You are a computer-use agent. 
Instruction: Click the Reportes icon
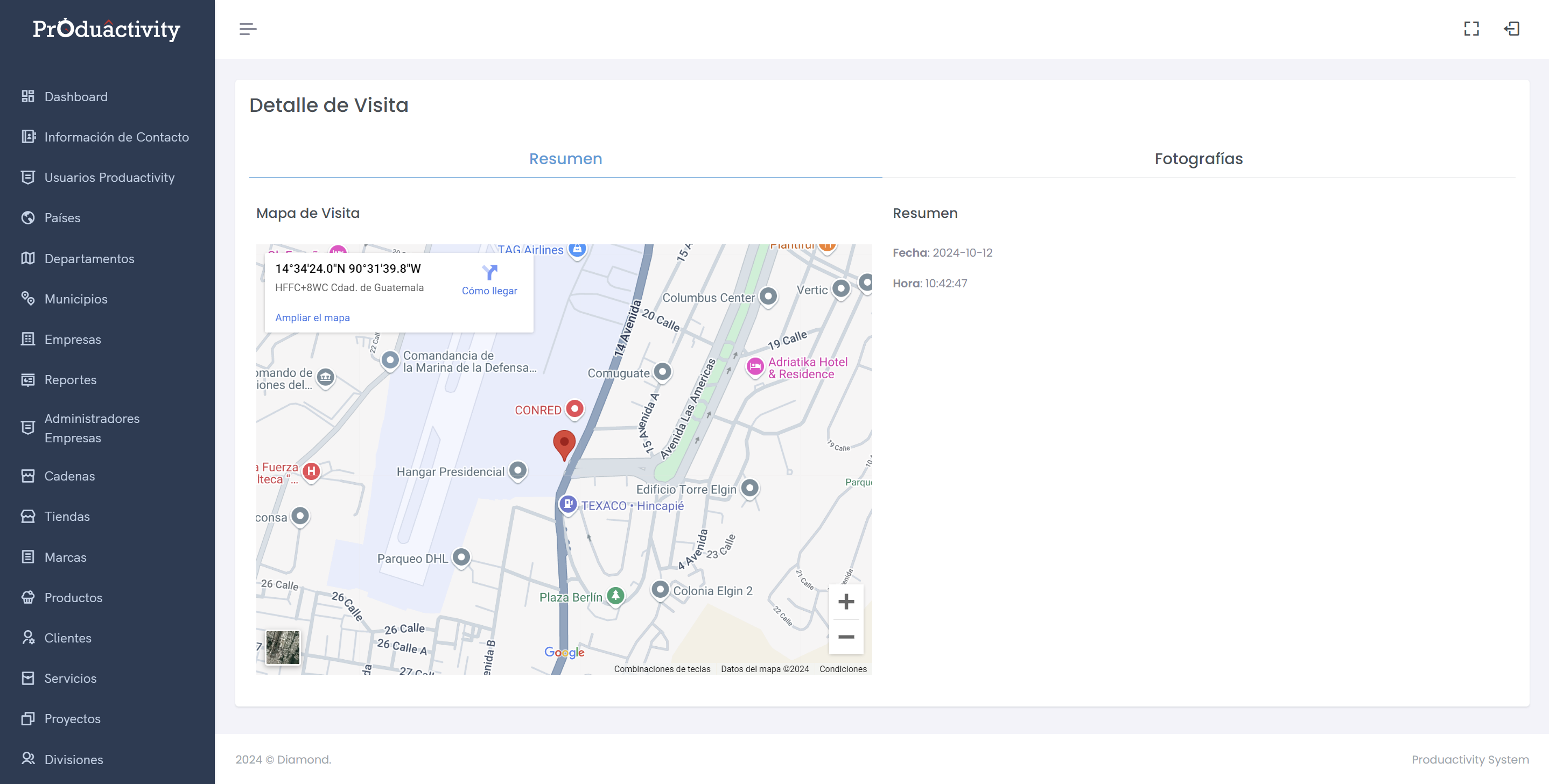pos(27,380)
